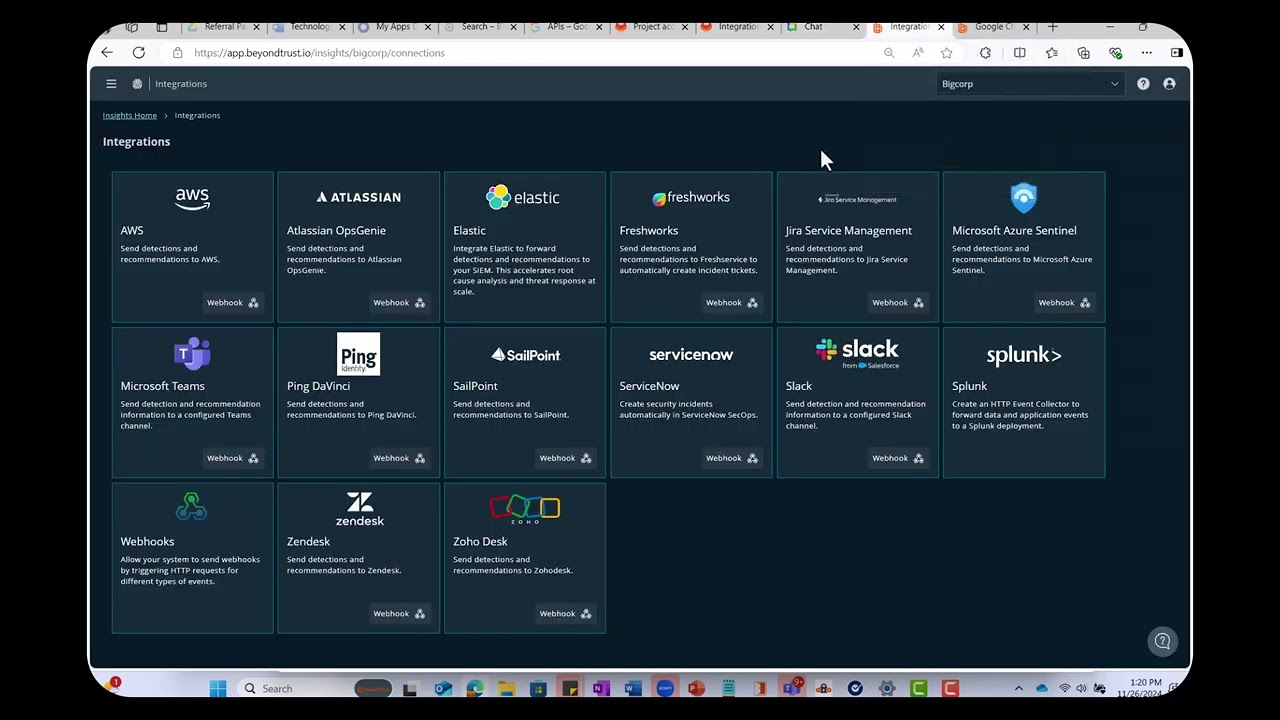Bookmark page with the star icon

[946, 53]
